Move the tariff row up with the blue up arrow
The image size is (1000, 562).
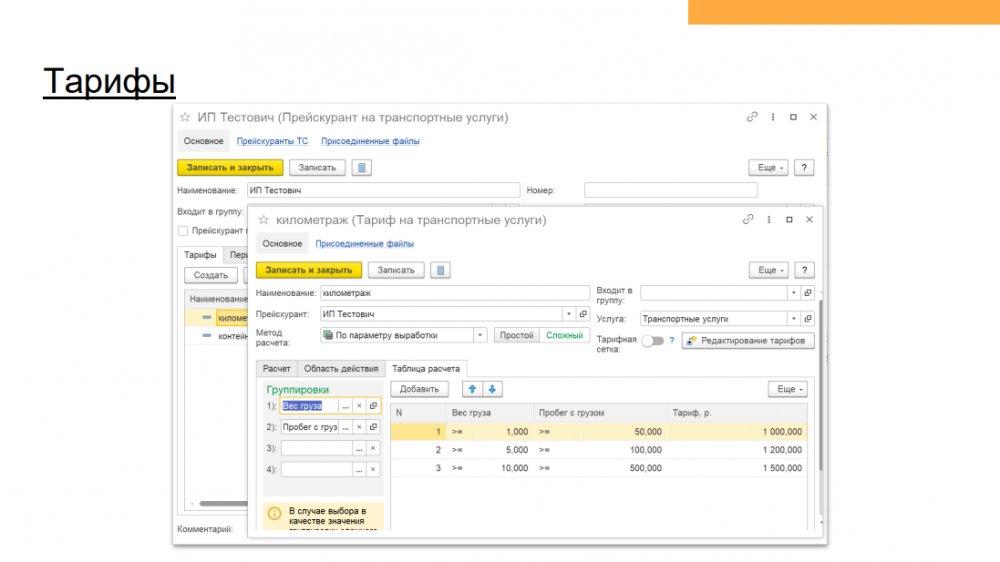click(x=474, y=389)
